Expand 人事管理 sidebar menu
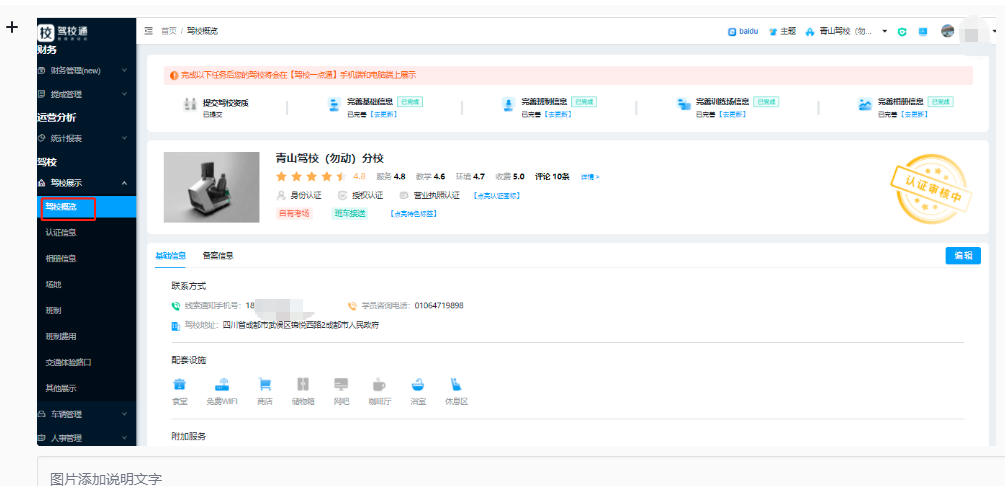Screen dimensions: 1005x486 click(87, 439)
